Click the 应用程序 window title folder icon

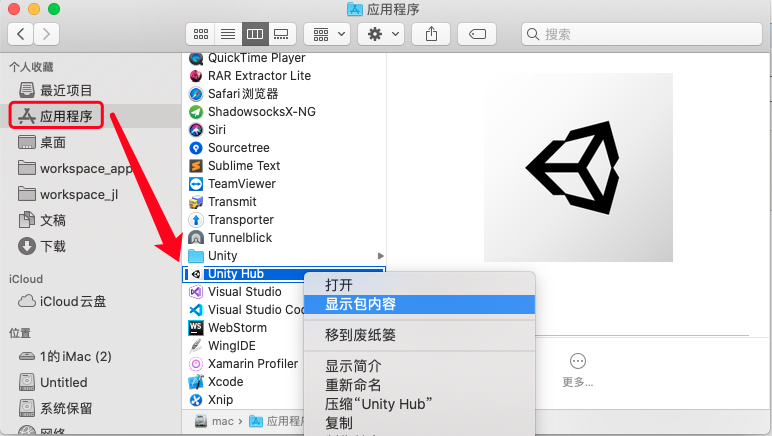(354, 9)
